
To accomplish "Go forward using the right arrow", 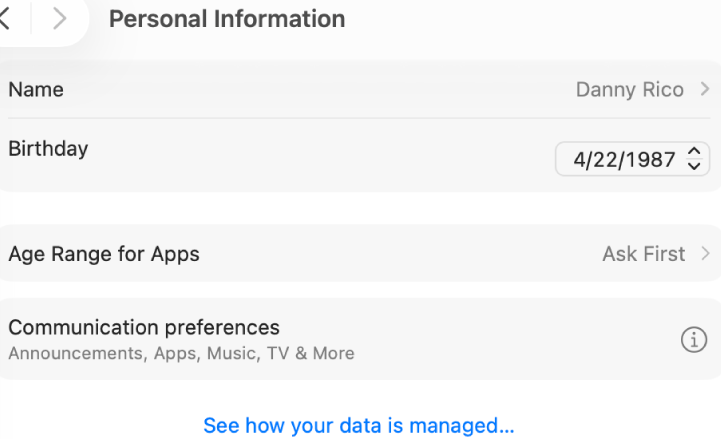I will pyautogui.click(x=59, y=19).
